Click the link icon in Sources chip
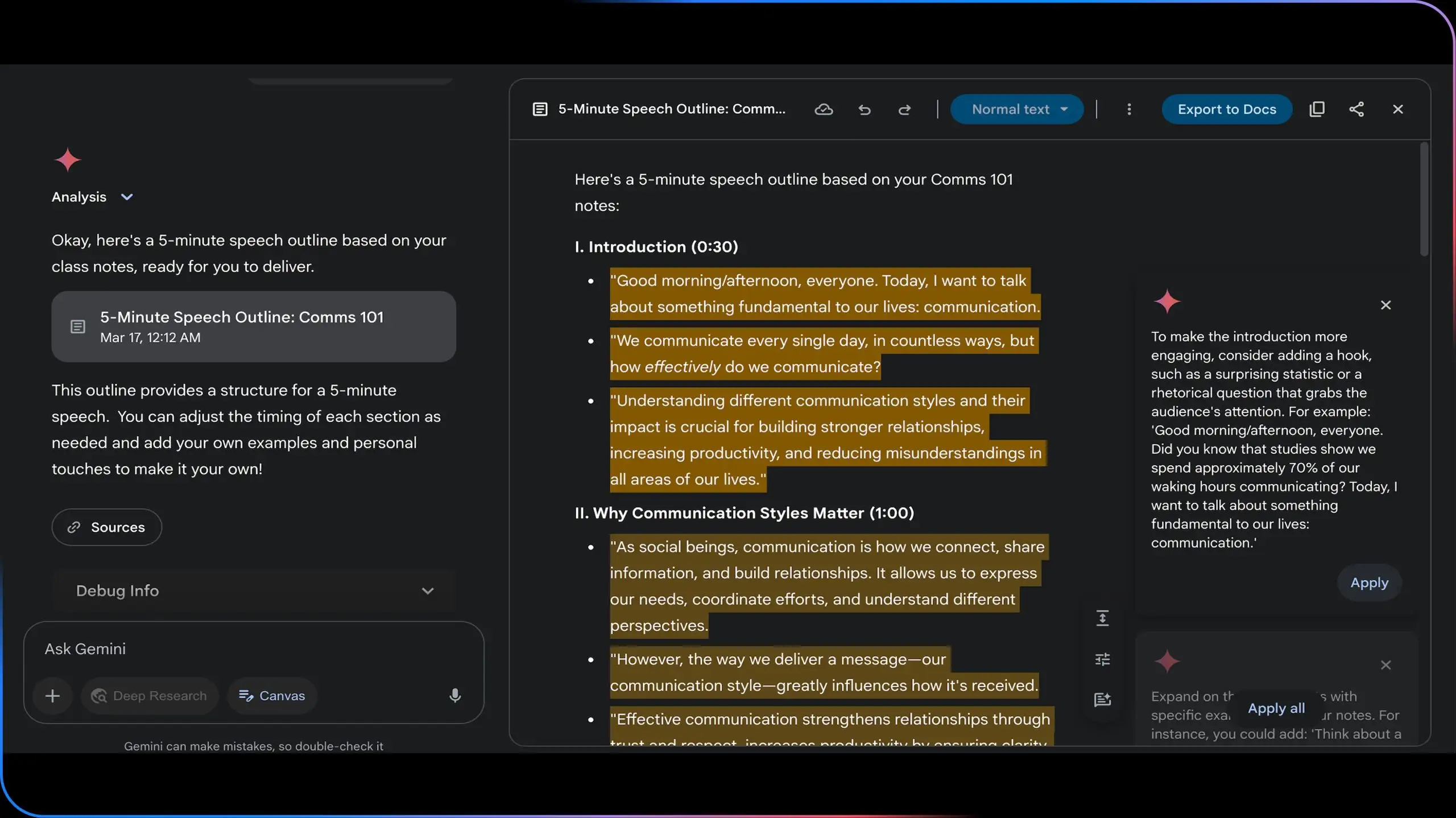Screen dimensions: 1456x818 coord(74,527)
